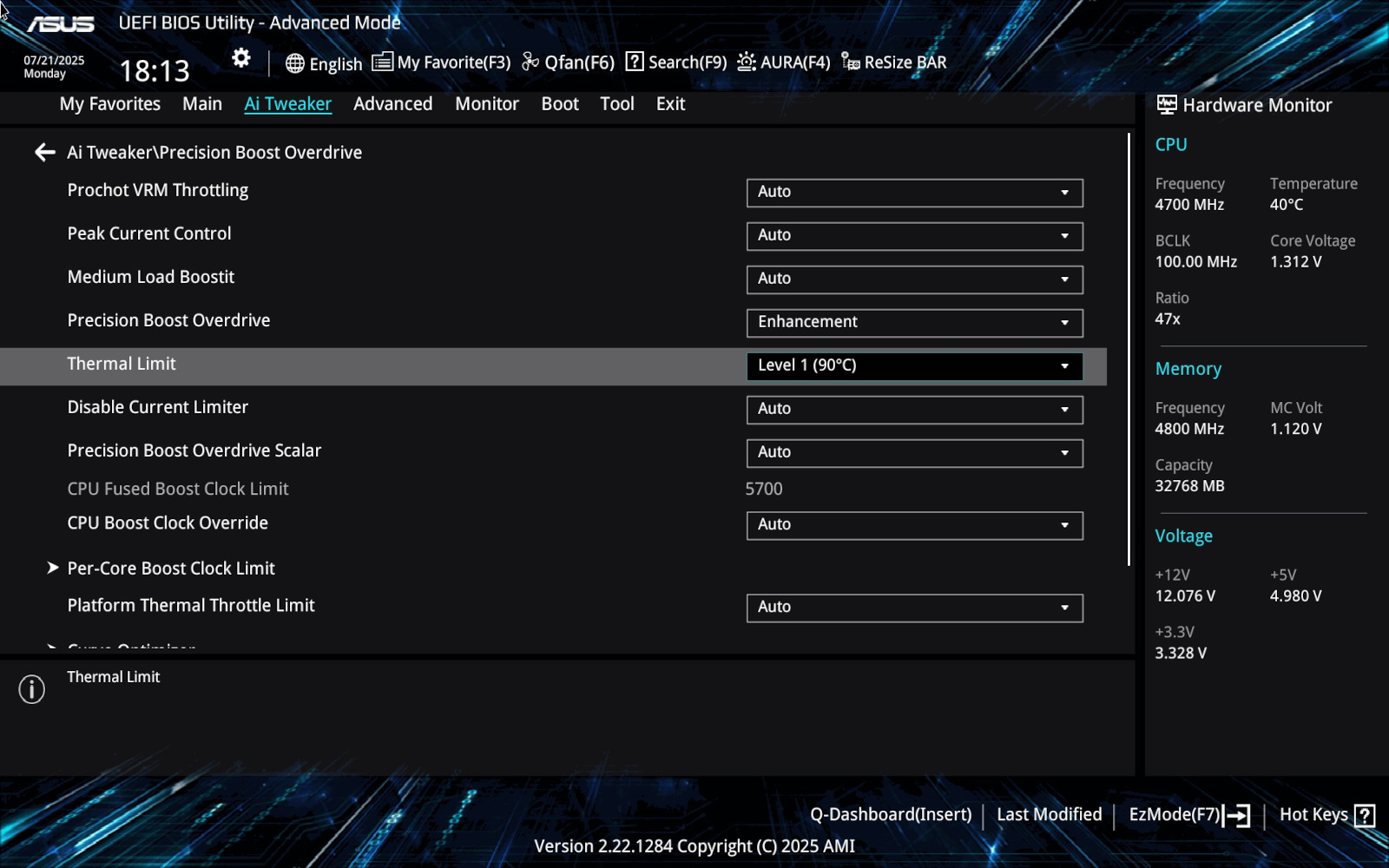The height and width of the screenshot is (868, 1389).
Task: Open AURA(F4) lighting settings
Action: coord(784,62)
